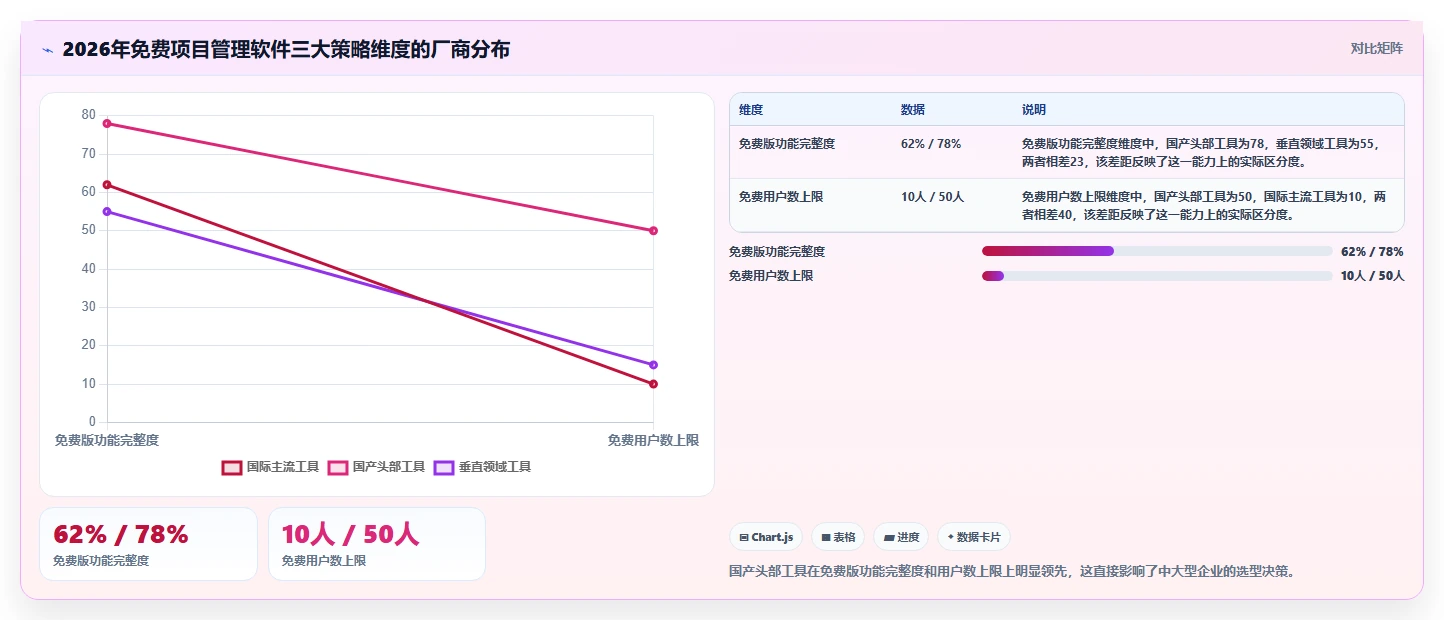
Task: Click the 说明 column header
Action: click(x=1034, y=110)
